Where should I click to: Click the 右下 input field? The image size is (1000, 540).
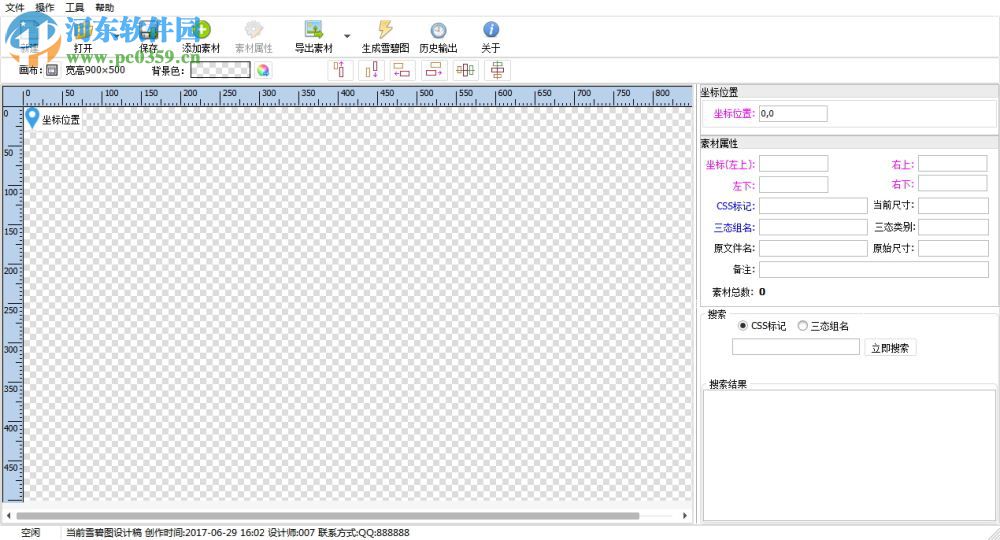953,184
